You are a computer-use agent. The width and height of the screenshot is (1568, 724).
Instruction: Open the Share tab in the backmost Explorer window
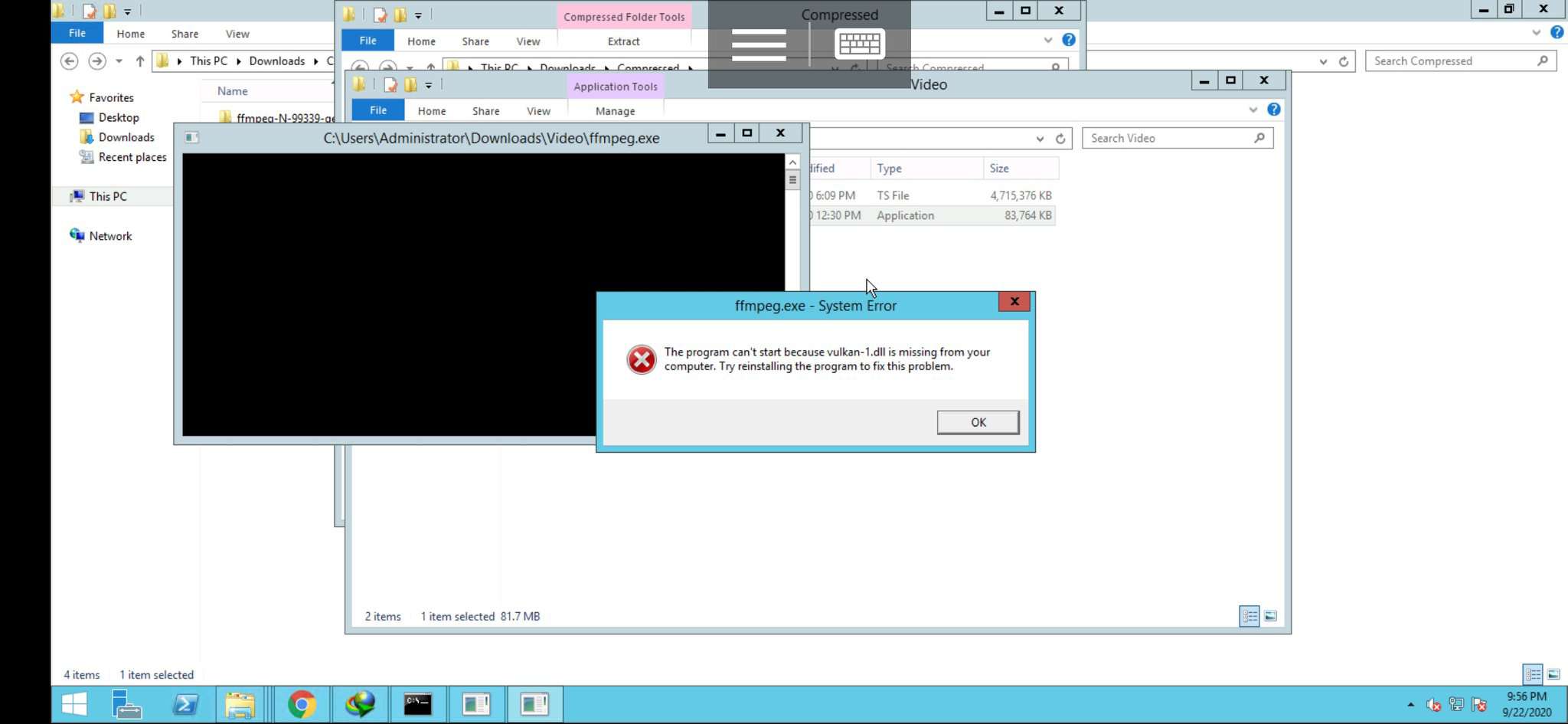click(x=185, y=34)
